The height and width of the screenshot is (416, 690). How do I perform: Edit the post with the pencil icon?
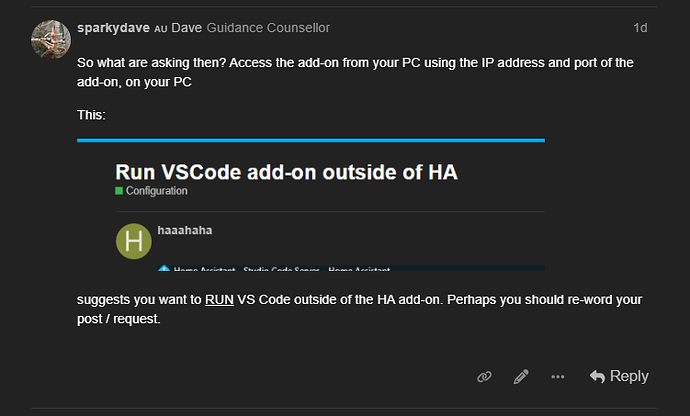(x=521, y=377)
